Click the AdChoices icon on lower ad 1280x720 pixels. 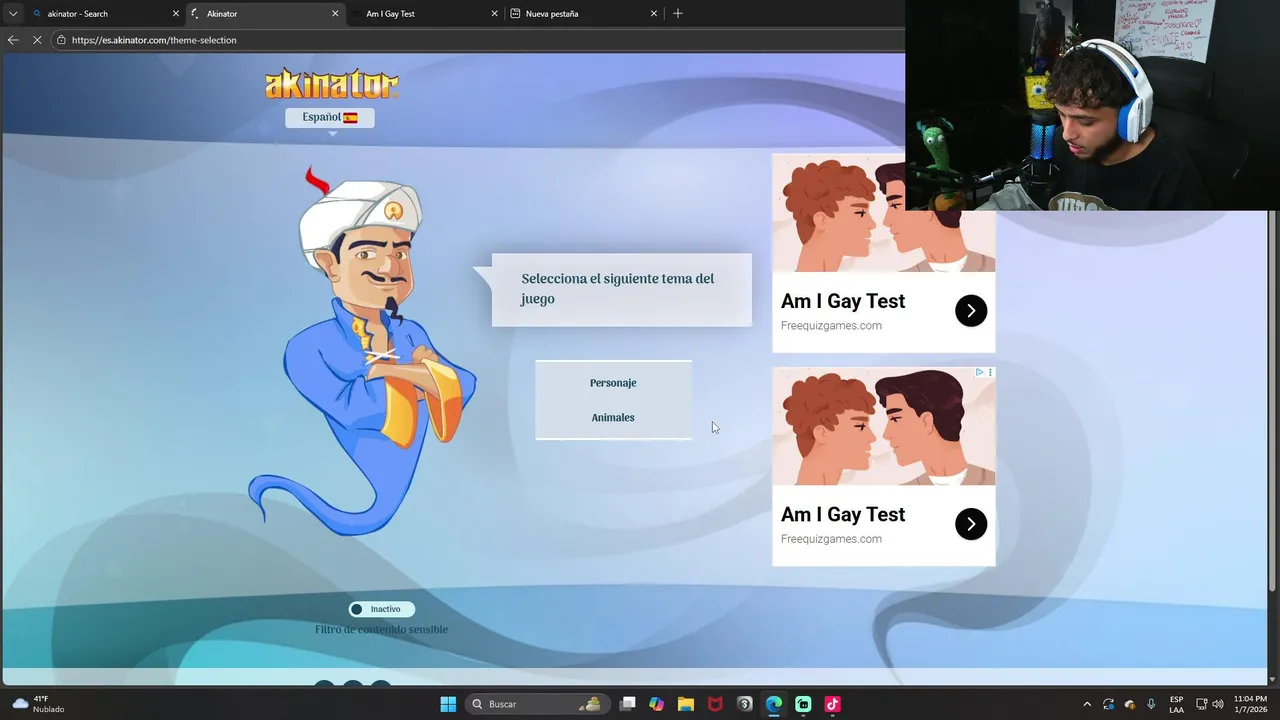point(979,372)
